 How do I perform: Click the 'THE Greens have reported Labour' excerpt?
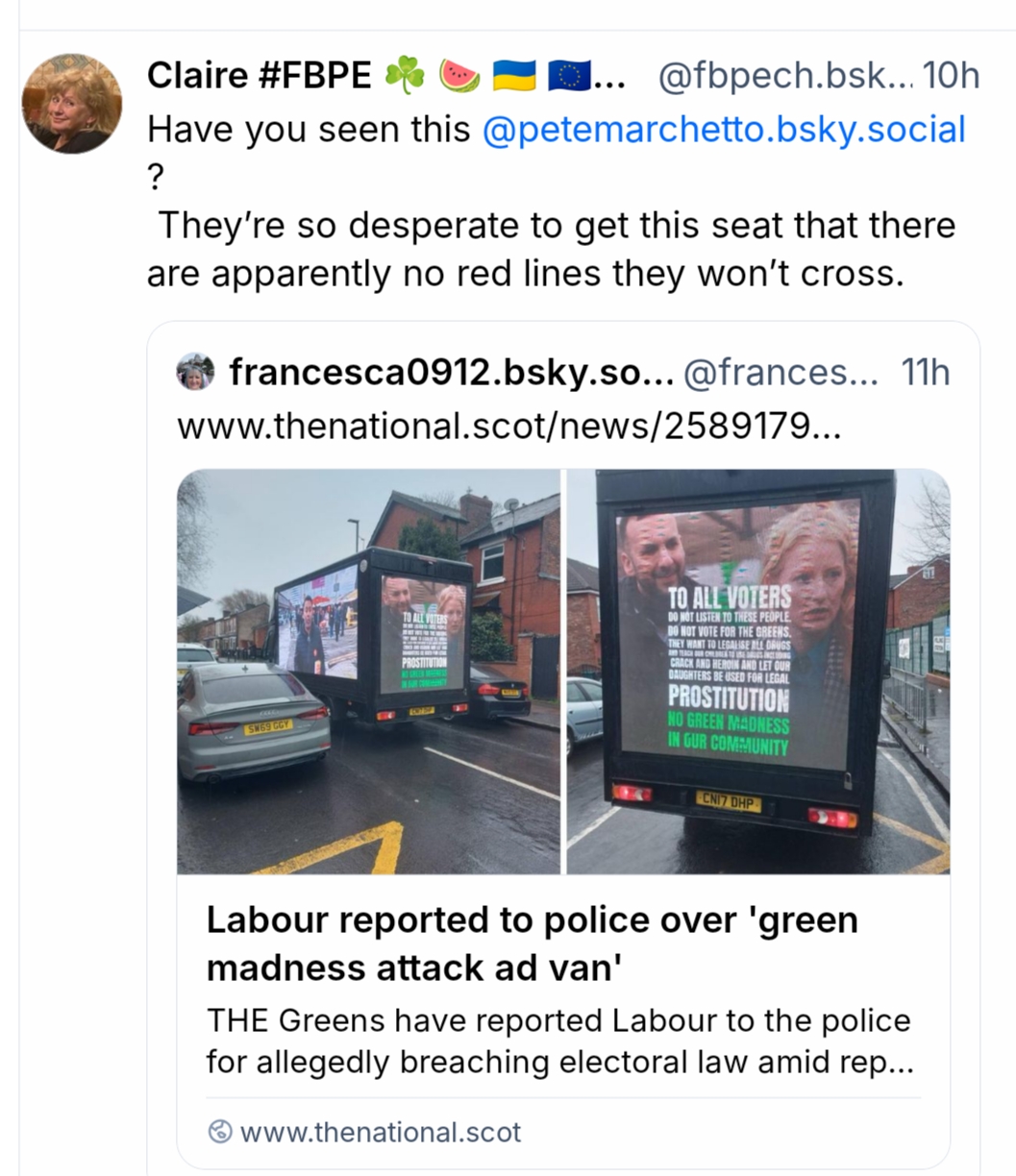tap(558, 1041)
